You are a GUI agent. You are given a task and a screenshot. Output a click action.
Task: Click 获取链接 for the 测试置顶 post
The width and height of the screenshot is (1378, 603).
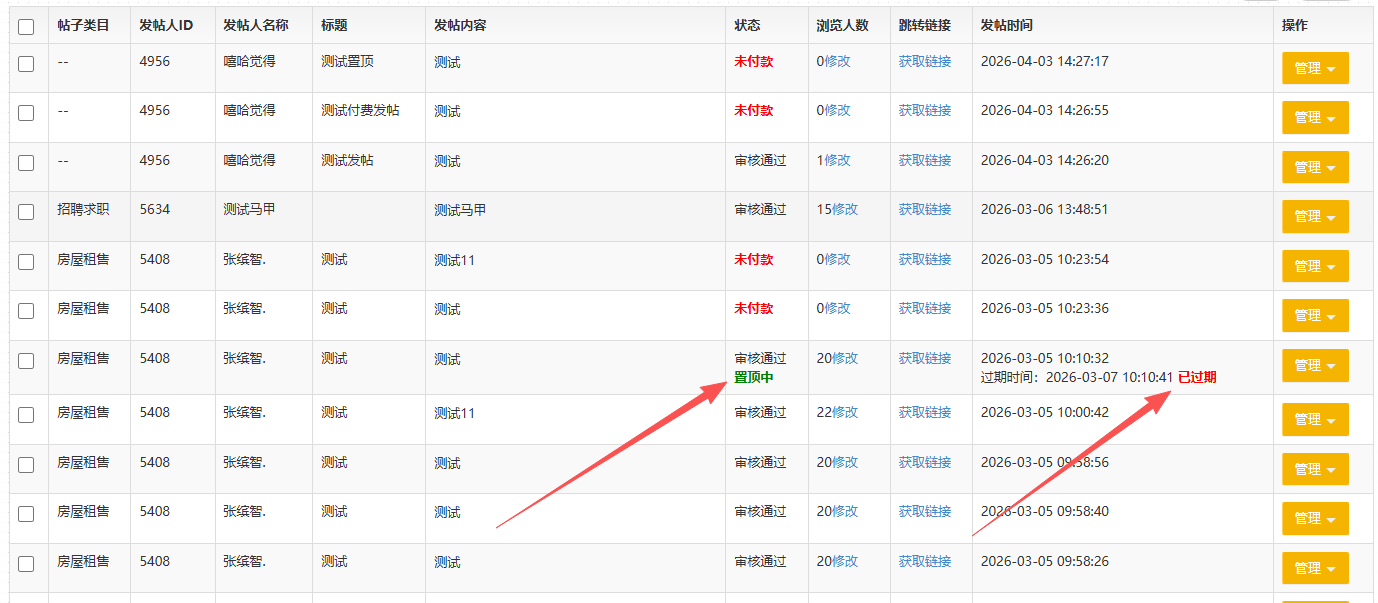(925, 61)
